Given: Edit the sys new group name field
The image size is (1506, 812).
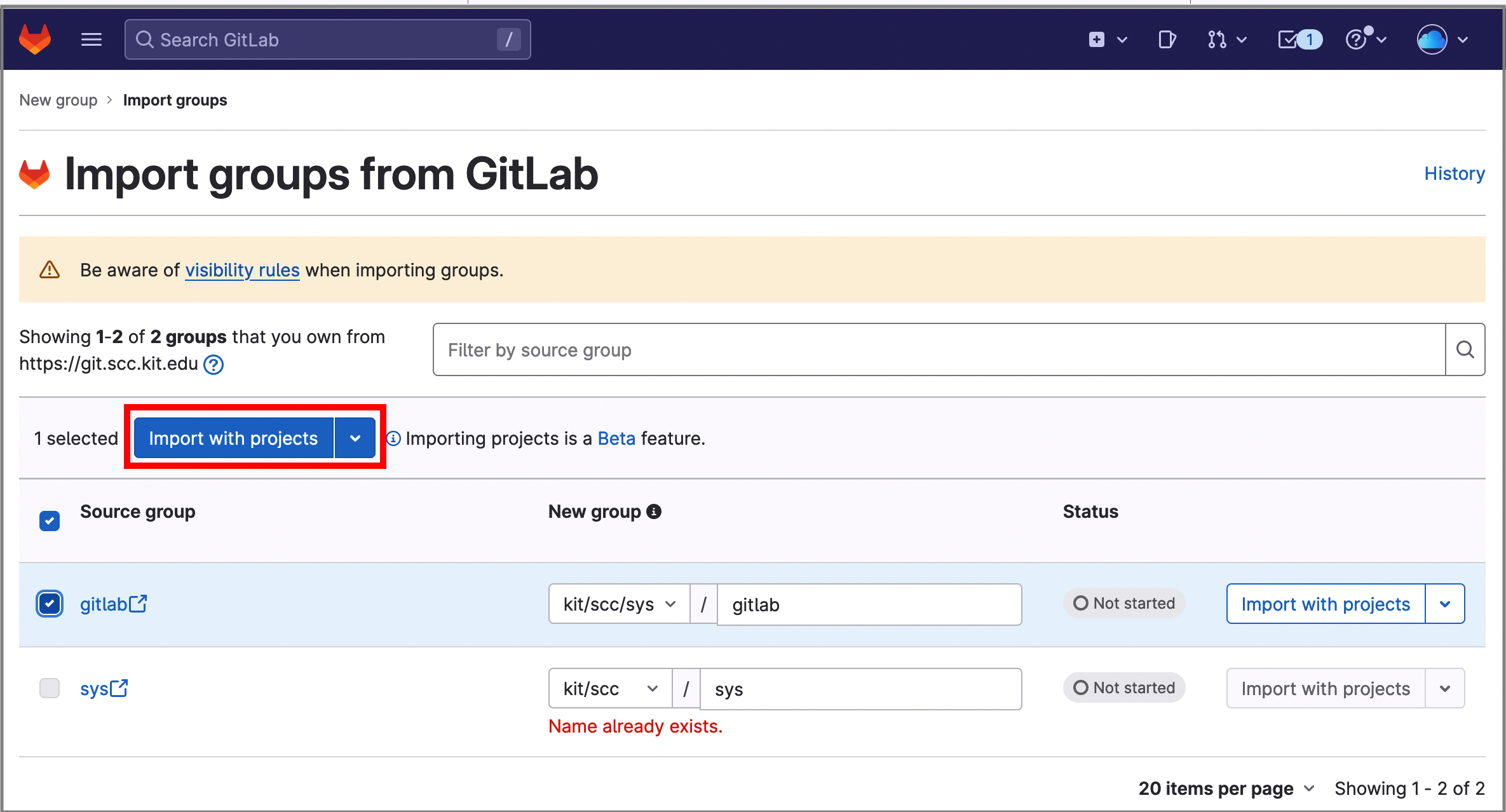Looking at the screenshot, I should tap(860, 689).
